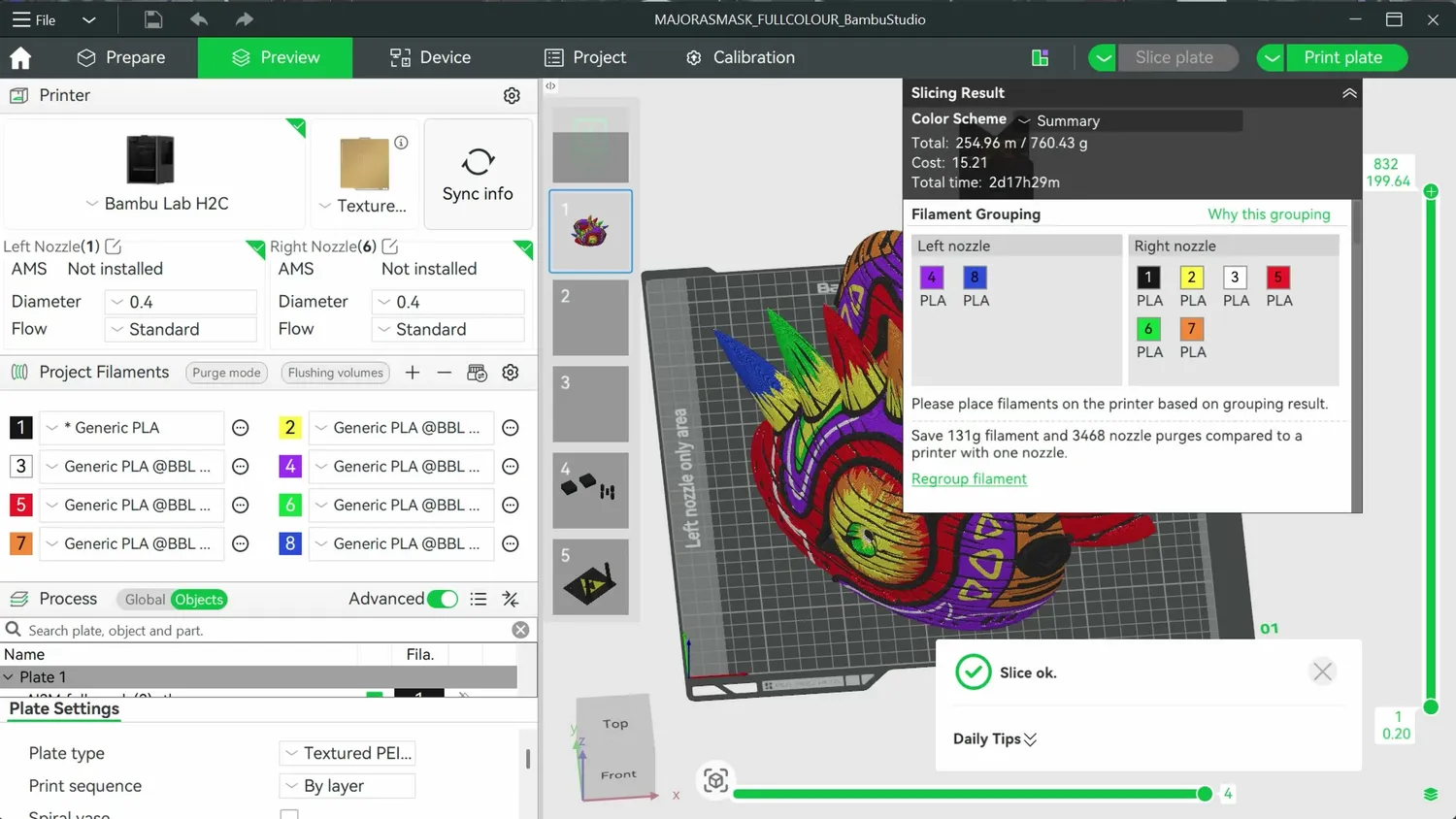This screenshot has width=1456, height=819.
Task: Open the Texture plate type dropdown
Action: (325, 206)
